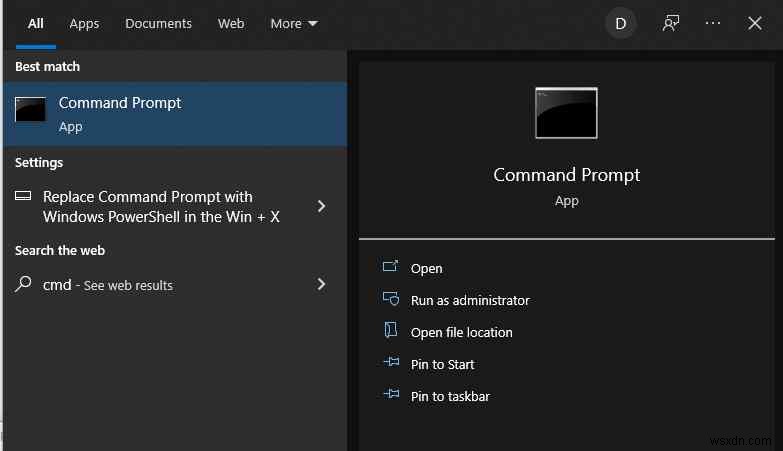Switch to the Documents tab
Screen dimensions: 783x451
[x=158, y=23]
